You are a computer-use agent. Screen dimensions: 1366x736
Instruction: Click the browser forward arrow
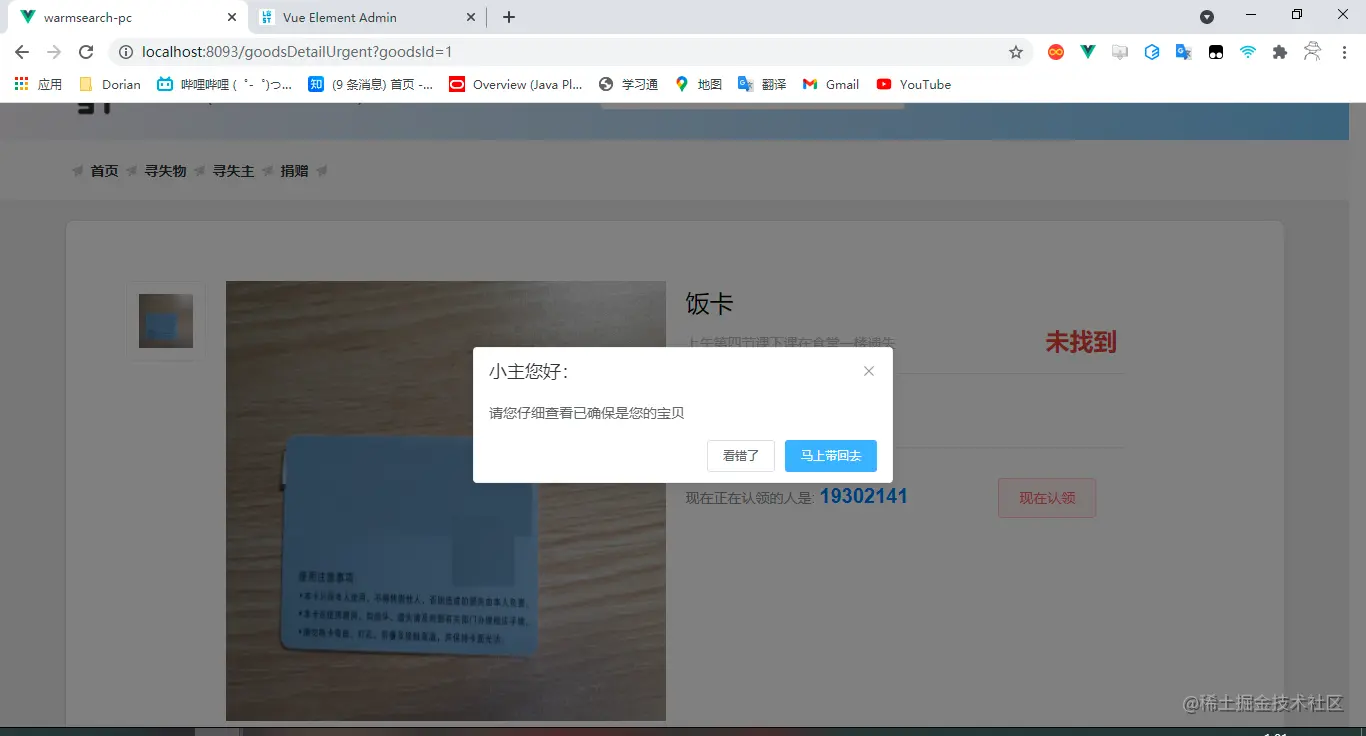coord(54,52)
